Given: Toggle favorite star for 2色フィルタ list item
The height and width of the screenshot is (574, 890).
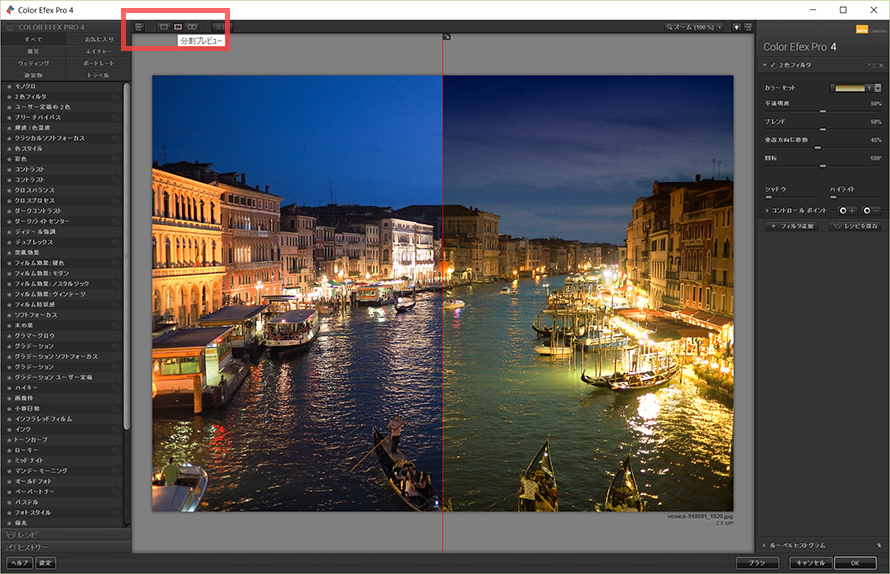Looking at the screenshot, I should tap(9, 97).
